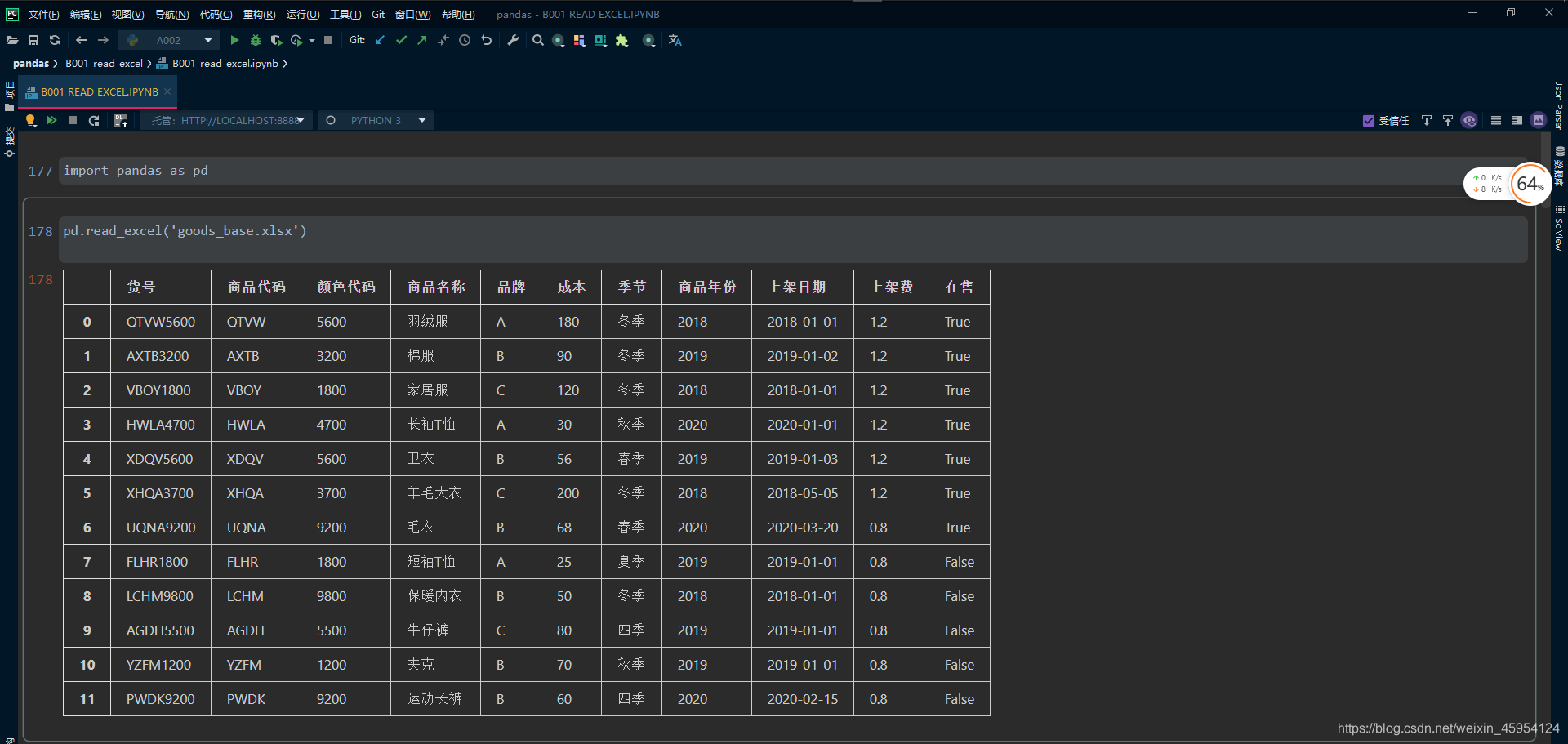Restart kernel with the circular arrow icon
The width and height of the screenshot is (1568, 744).
94,120
